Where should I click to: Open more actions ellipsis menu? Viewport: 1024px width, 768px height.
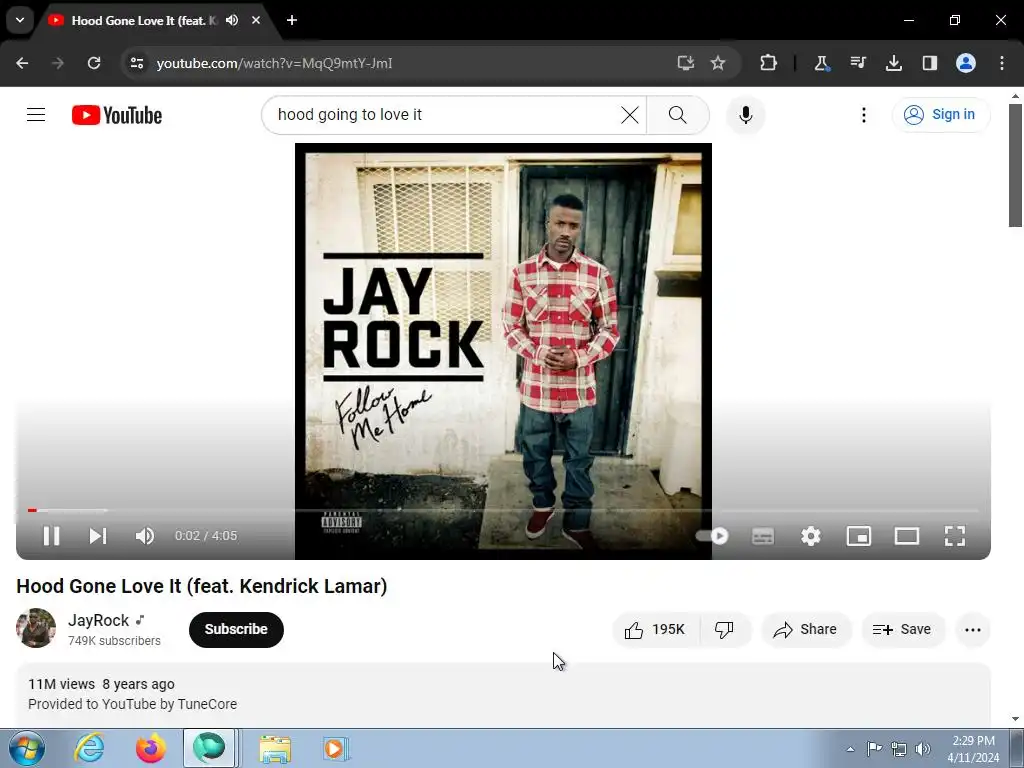[972, 630]
